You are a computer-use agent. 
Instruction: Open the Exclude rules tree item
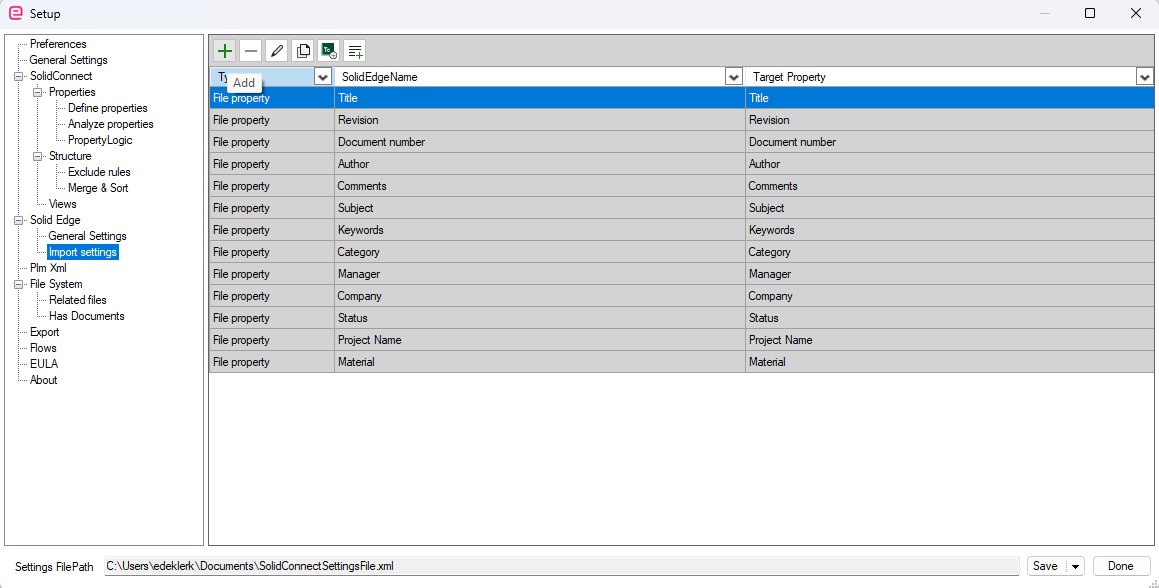click(x=99, y=172)
